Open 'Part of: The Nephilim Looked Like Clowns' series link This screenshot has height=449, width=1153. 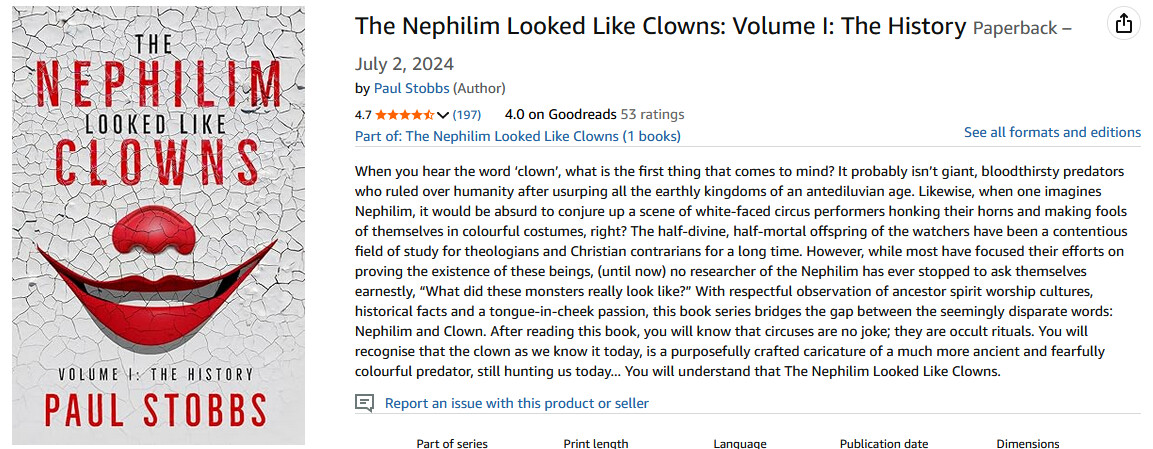pyautogui.click(x=518, y=136)
